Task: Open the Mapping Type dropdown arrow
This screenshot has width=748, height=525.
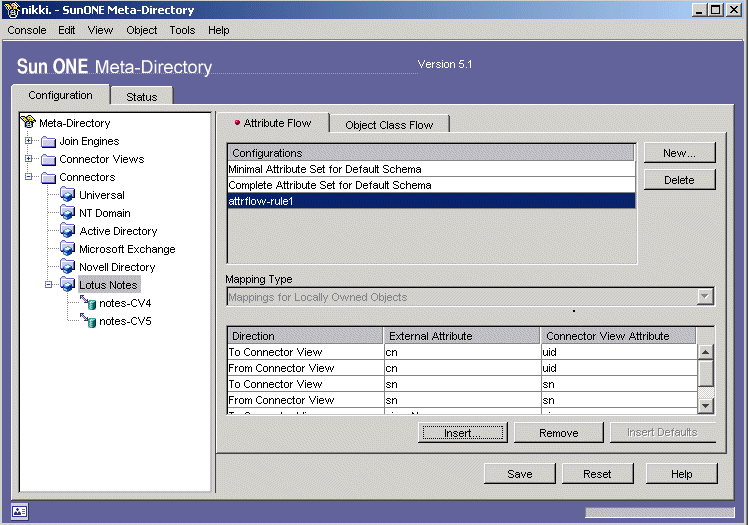Action: pyautogui.click(x=705, y=297)
